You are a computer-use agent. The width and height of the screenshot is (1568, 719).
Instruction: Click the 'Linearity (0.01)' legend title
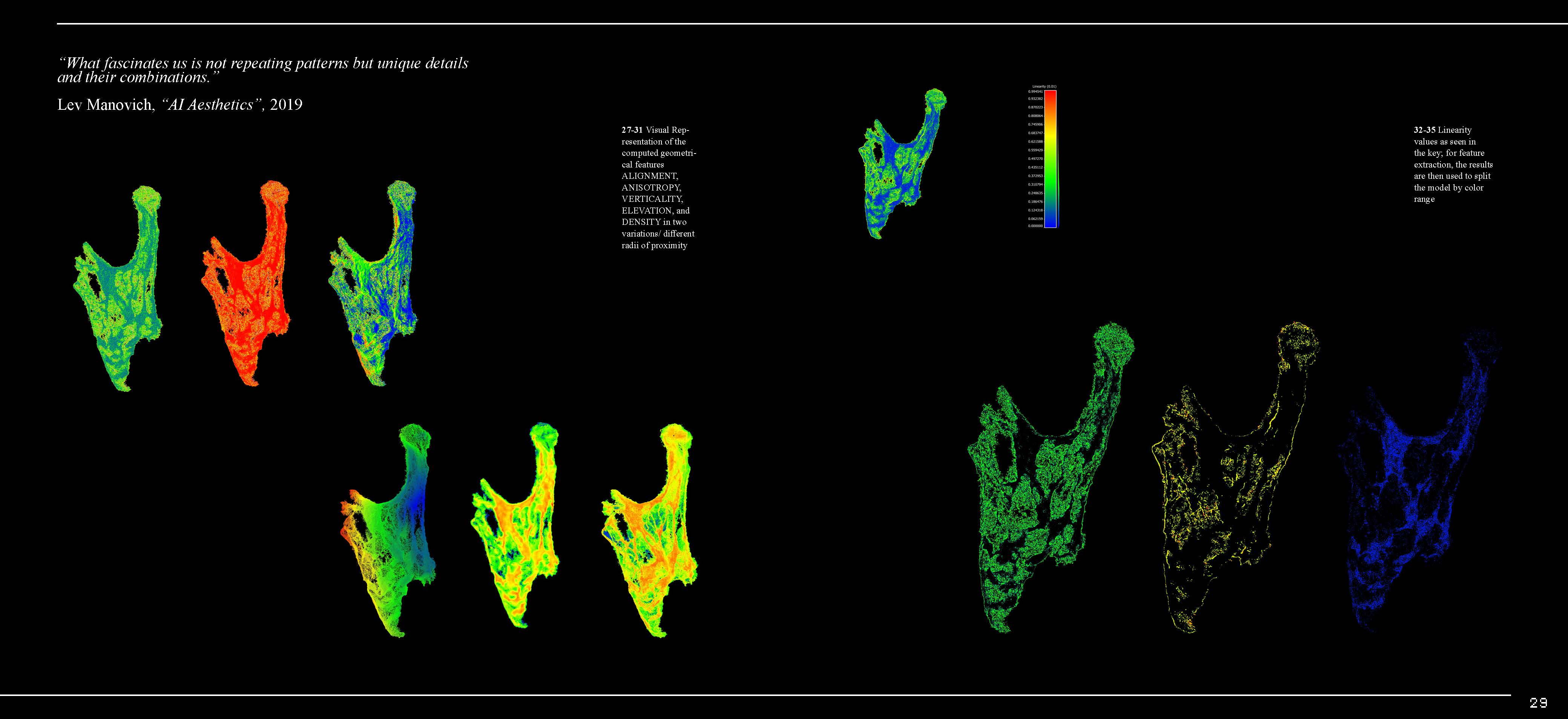pyautogui.click(x=1044, y=86)
